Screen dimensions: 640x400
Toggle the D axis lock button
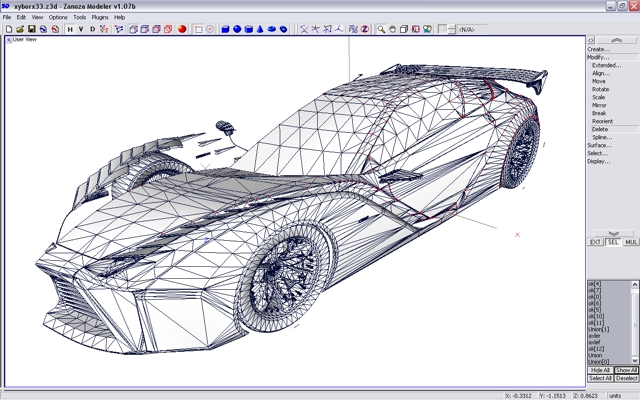pyautogui.click(x=93, y=29)
